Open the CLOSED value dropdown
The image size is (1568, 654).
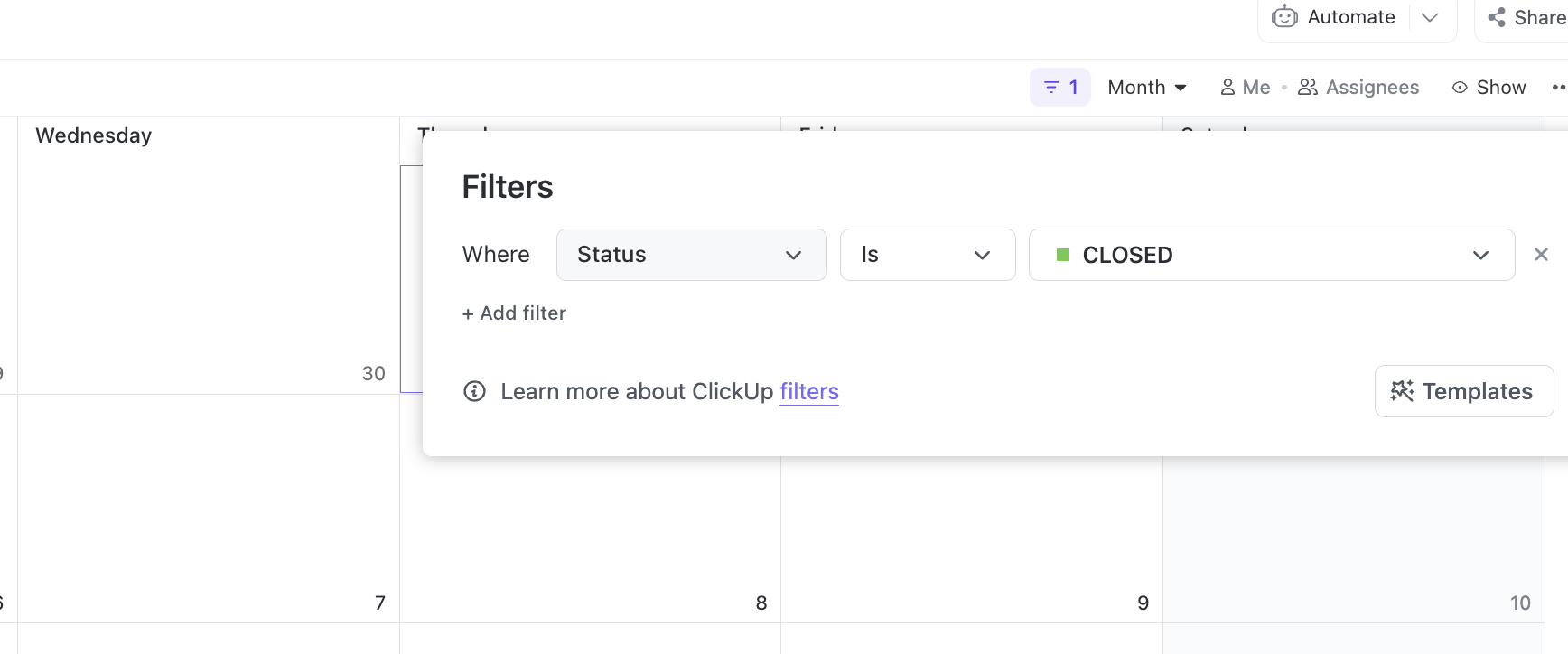1271,255
